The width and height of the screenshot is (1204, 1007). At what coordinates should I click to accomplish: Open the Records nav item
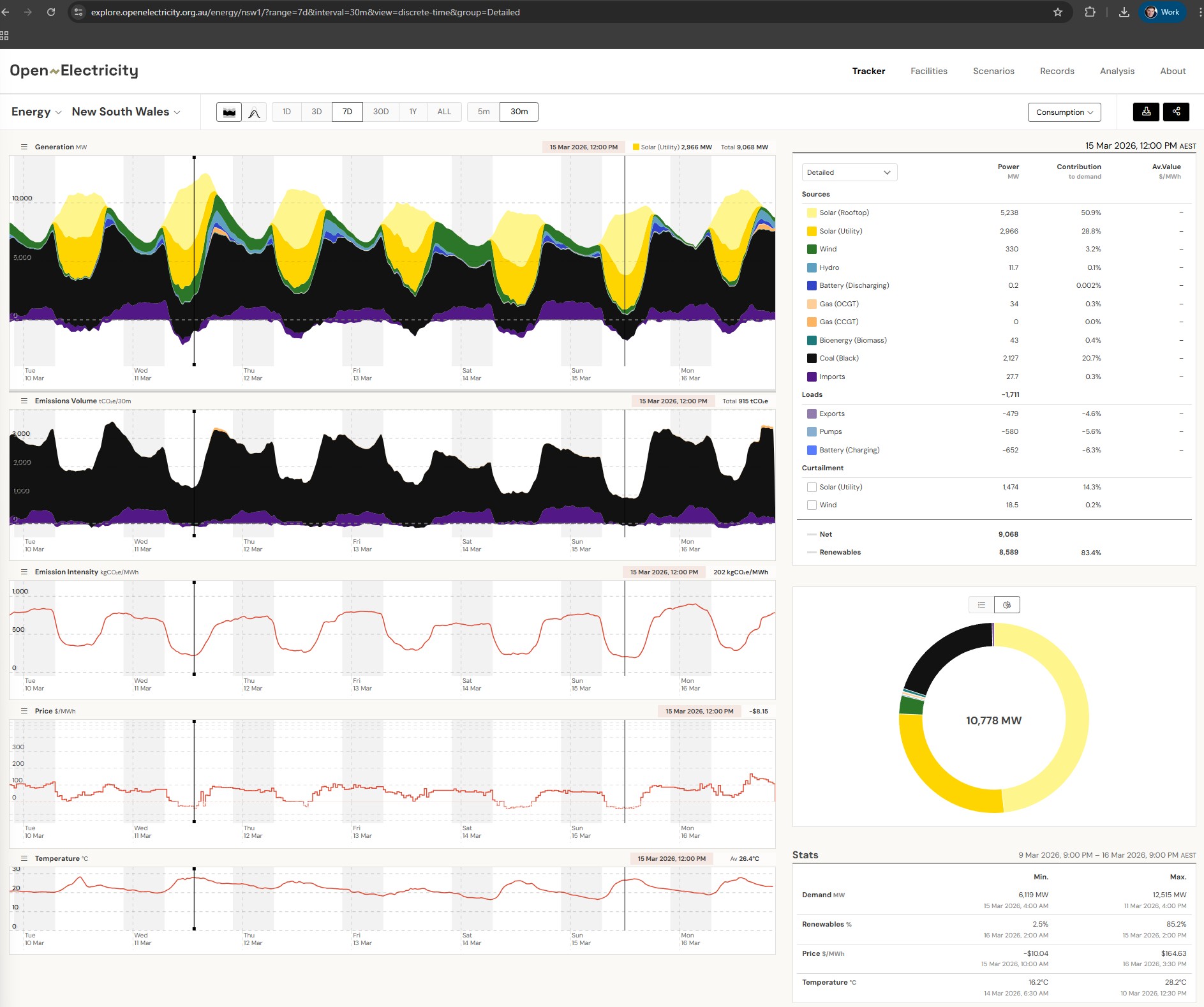pos(1057,71)
